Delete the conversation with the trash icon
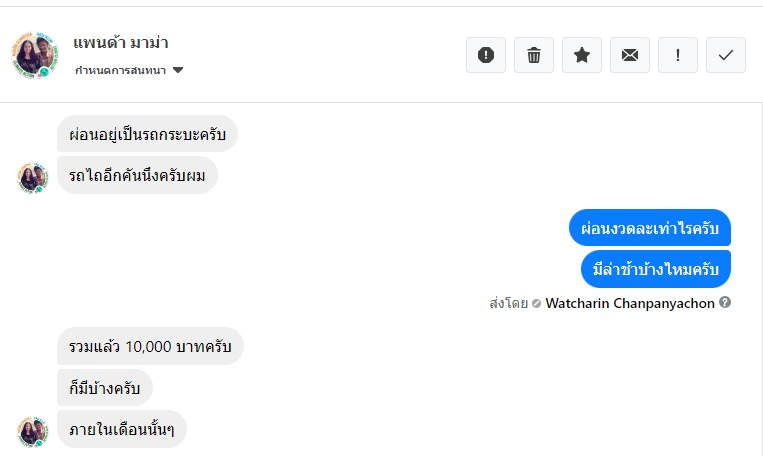This screenshot has width=763, height=456. [x=534, y=55]
